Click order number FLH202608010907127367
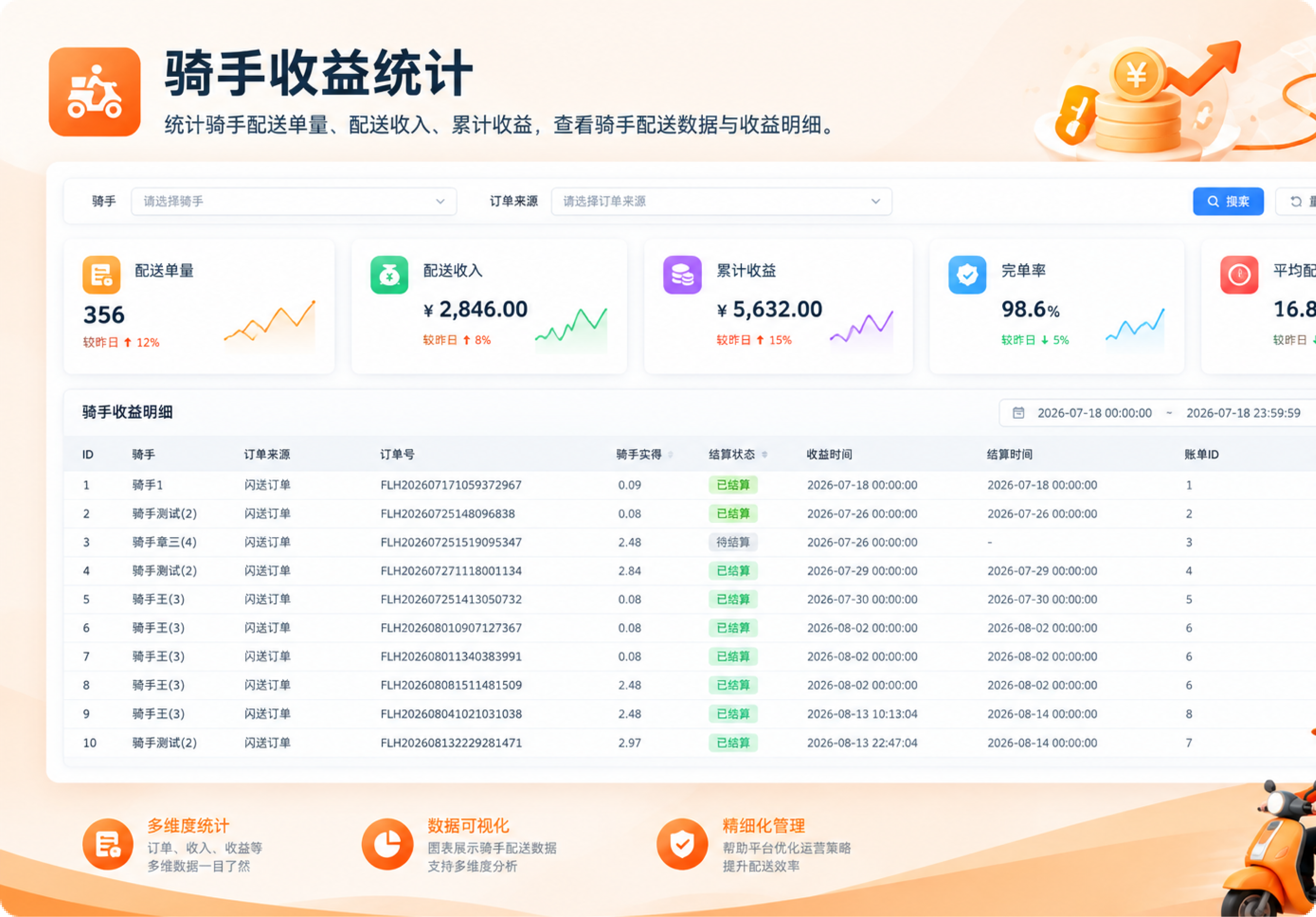 [451, 628]
